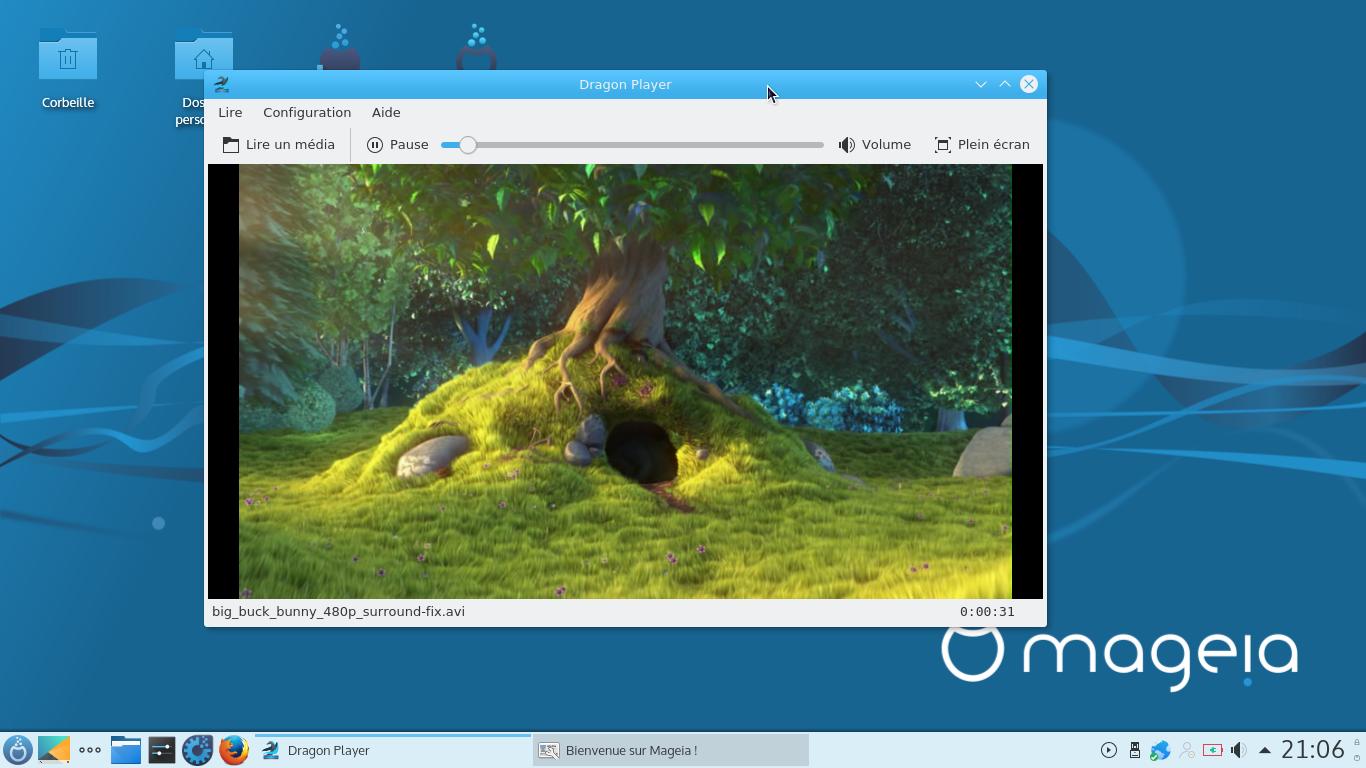Viewport: 1366px width, 768px height.
Task: Click the removable device tray icon
Action: point(1135,750)
